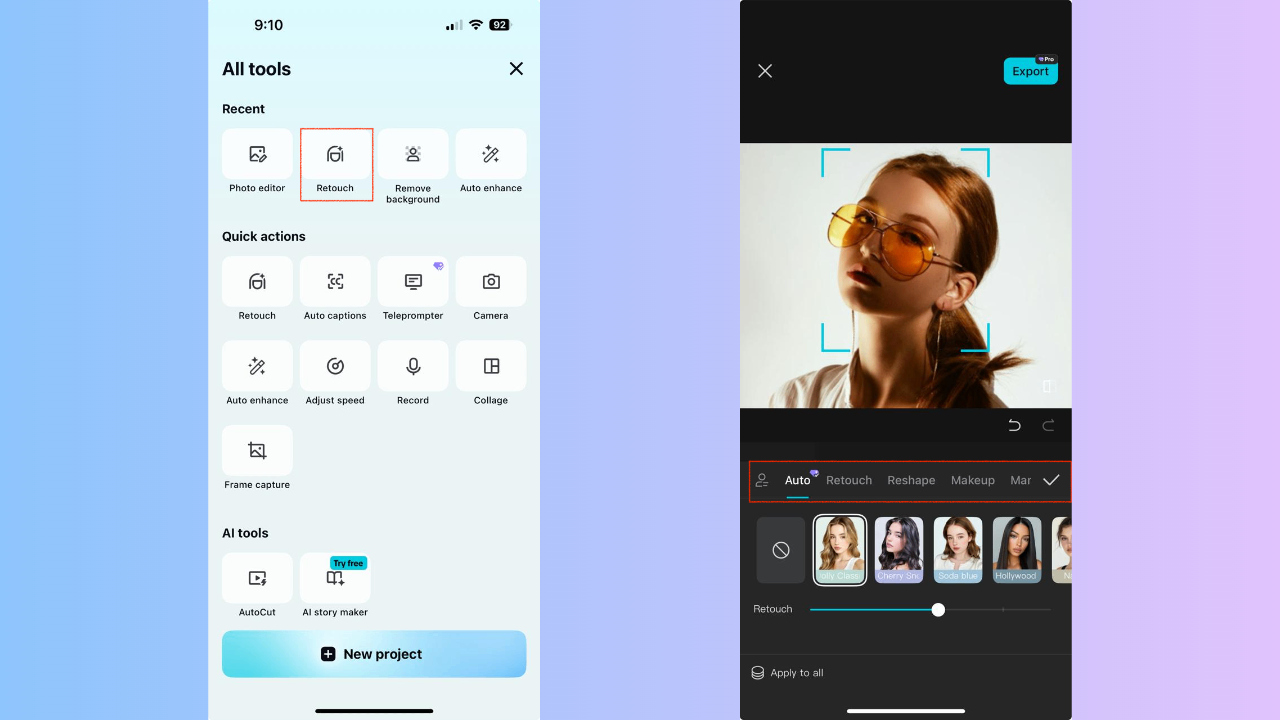Tap the 9:10 clock in status bar

click(x=269, y=25)
